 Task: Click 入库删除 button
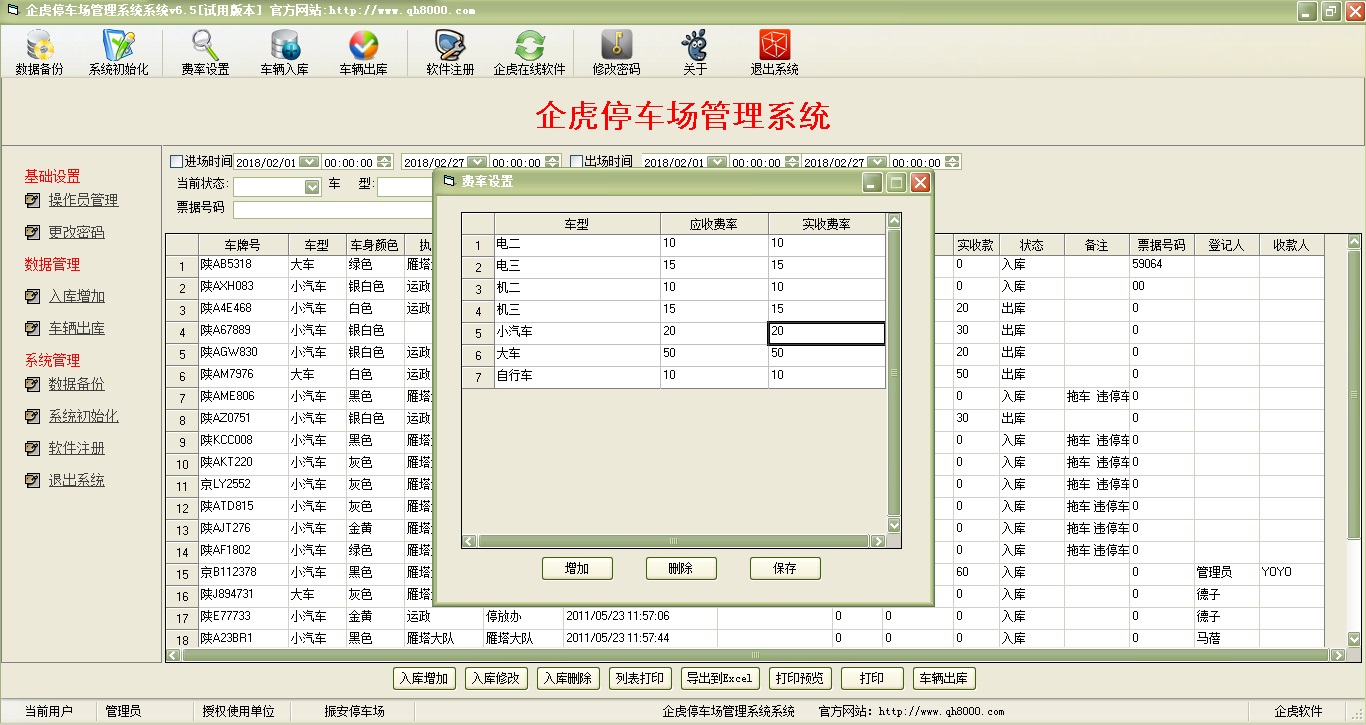(x=568, y=678)
